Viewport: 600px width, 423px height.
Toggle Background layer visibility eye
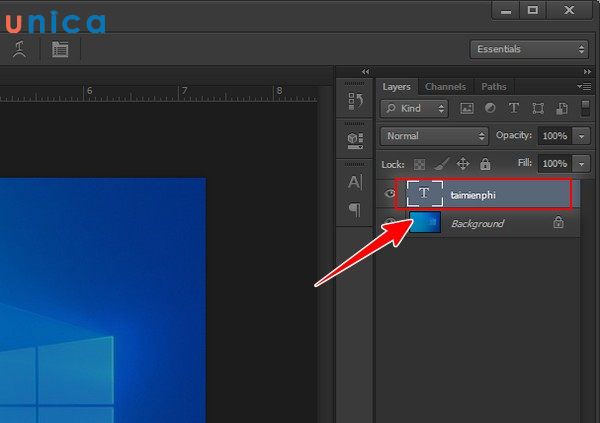click(x=388, y=224)
